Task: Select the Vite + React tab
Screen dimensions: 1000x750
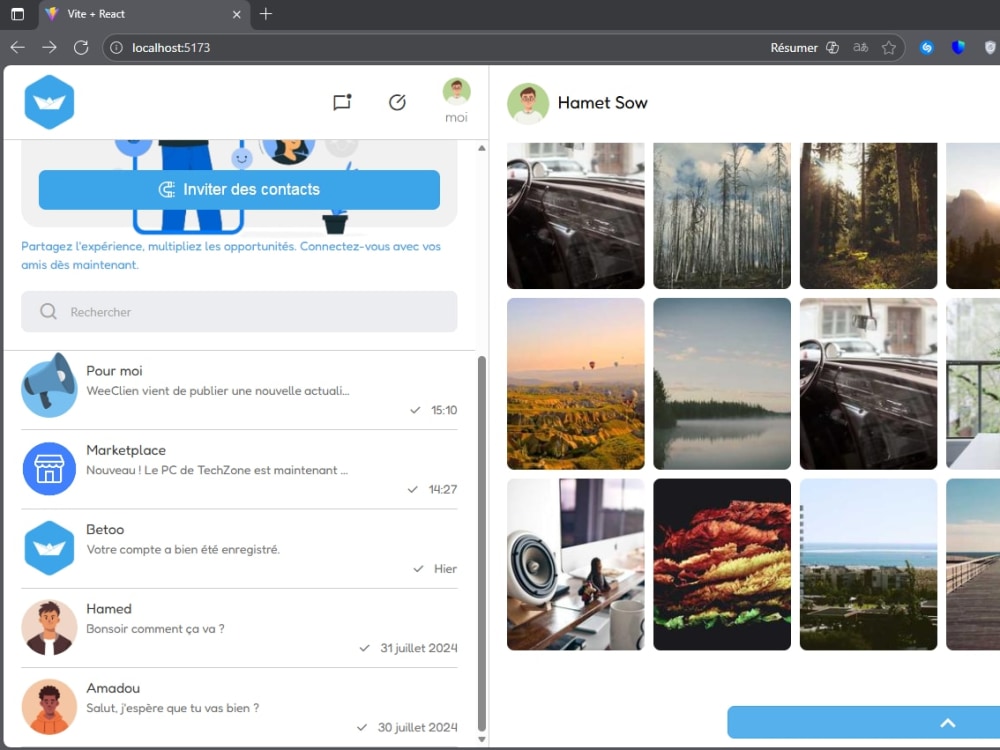Action: coord(144,14)
